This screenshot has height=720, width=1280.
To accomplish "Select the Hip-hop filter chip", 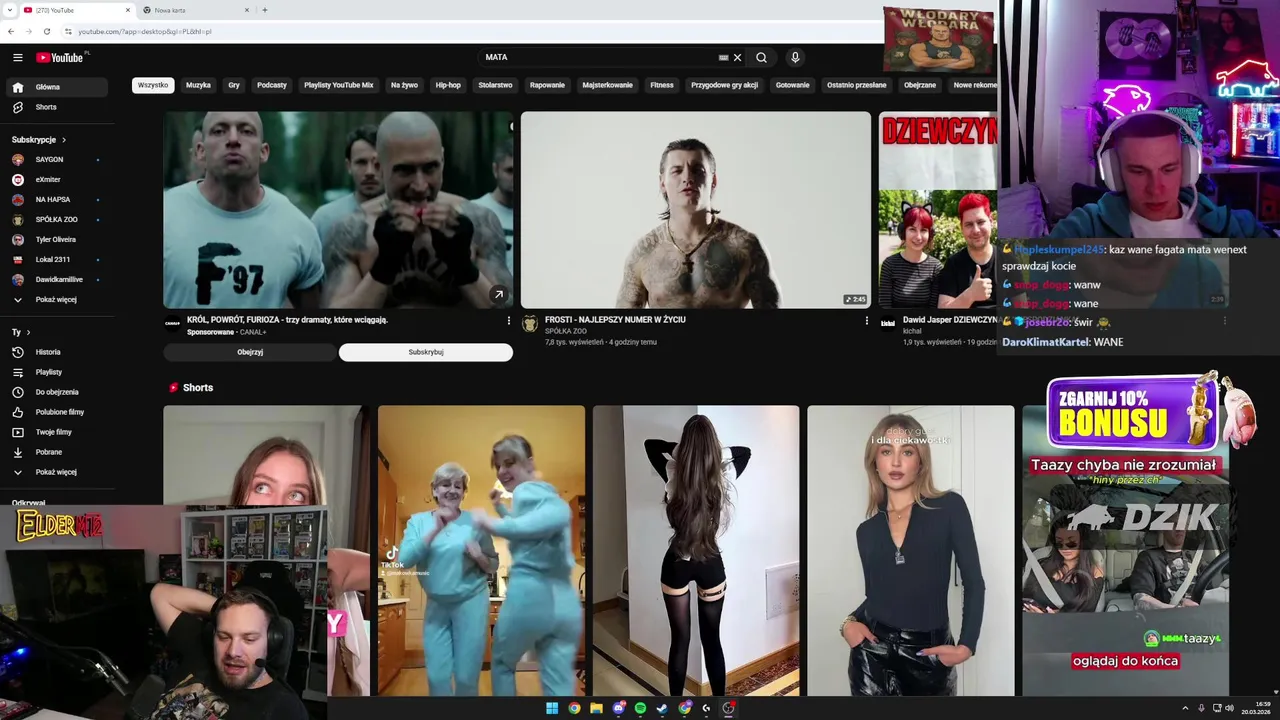I will [448, 85].
